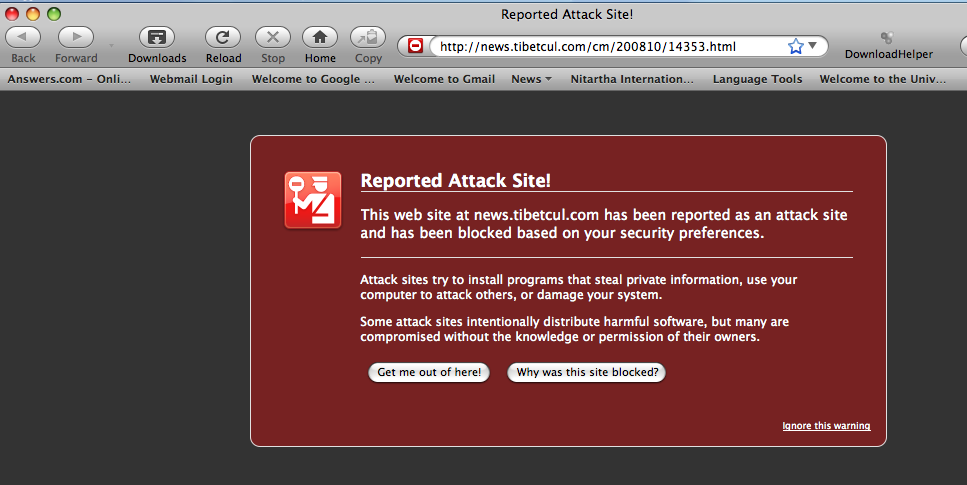Click "Why was this site blocked?" button
The image size is (967, 485).
[587, 372]
